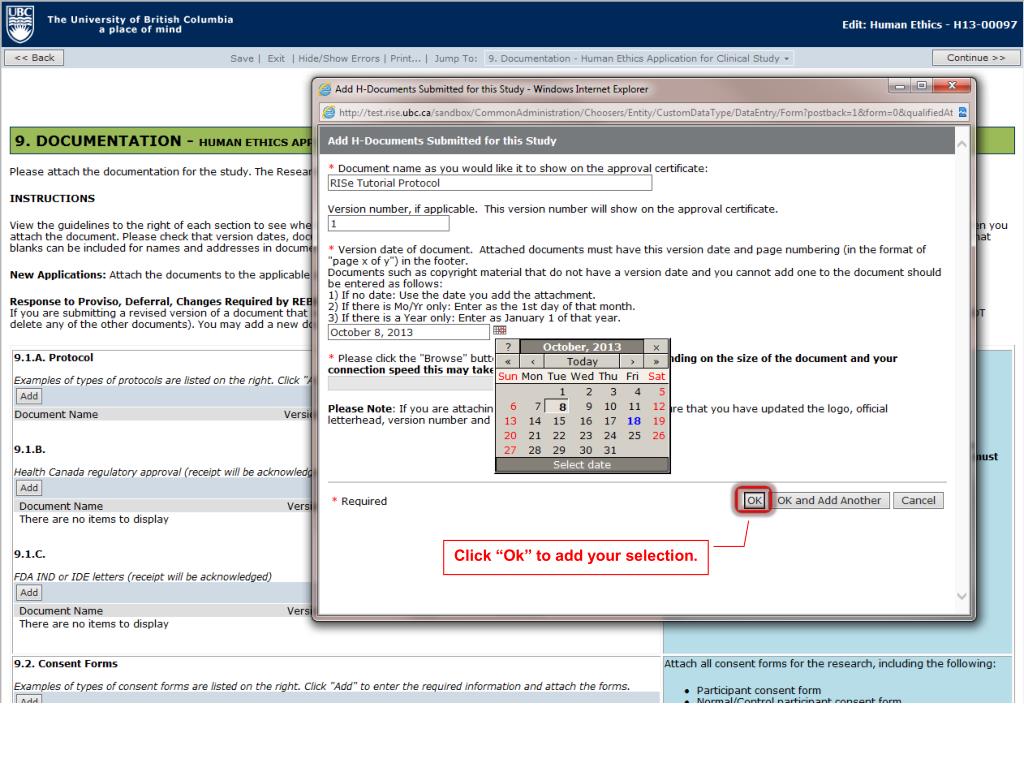Click the October, 2013 calendar title
This screenshot has height=768, width=1024.
tap(582, 347)
